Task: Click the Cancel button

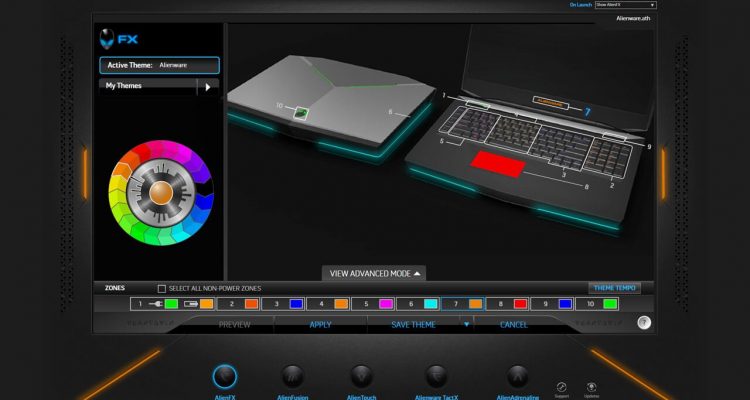Action: [514, 324]
